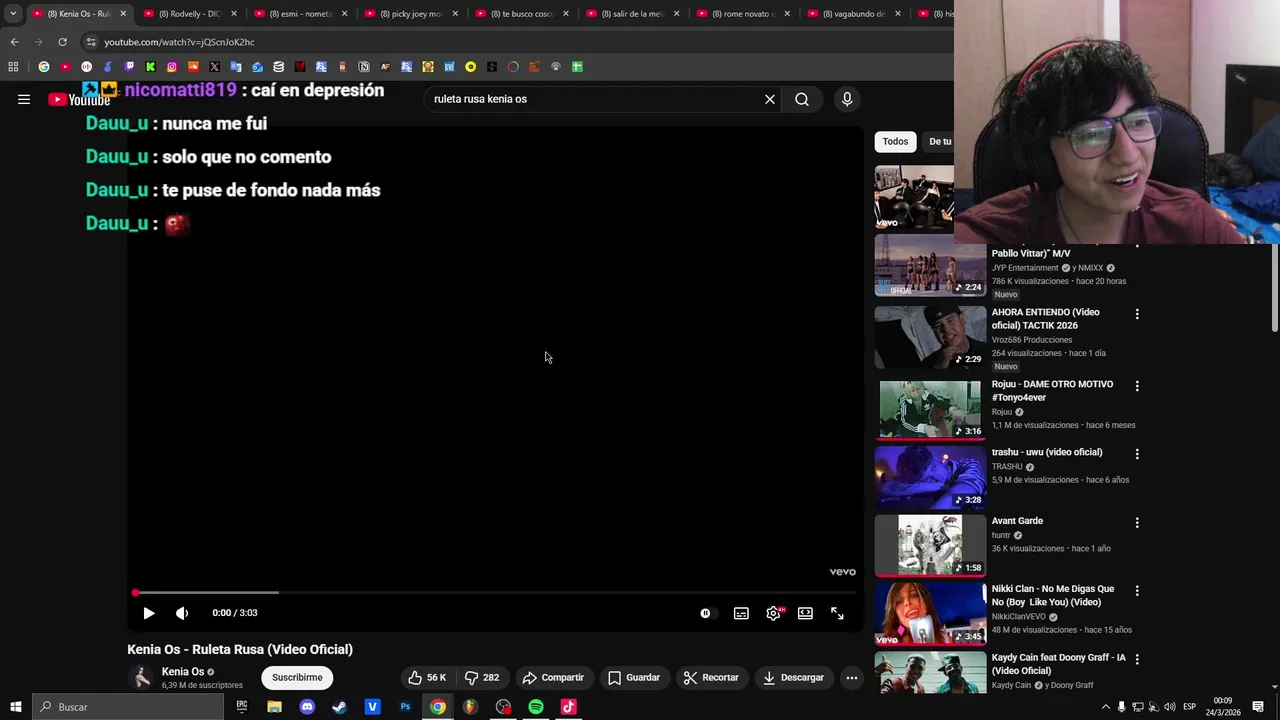Viewport: 1280px width, 720px height.
Task: Open the Instagram bookmark icon
Action: (x=172, y=67)
